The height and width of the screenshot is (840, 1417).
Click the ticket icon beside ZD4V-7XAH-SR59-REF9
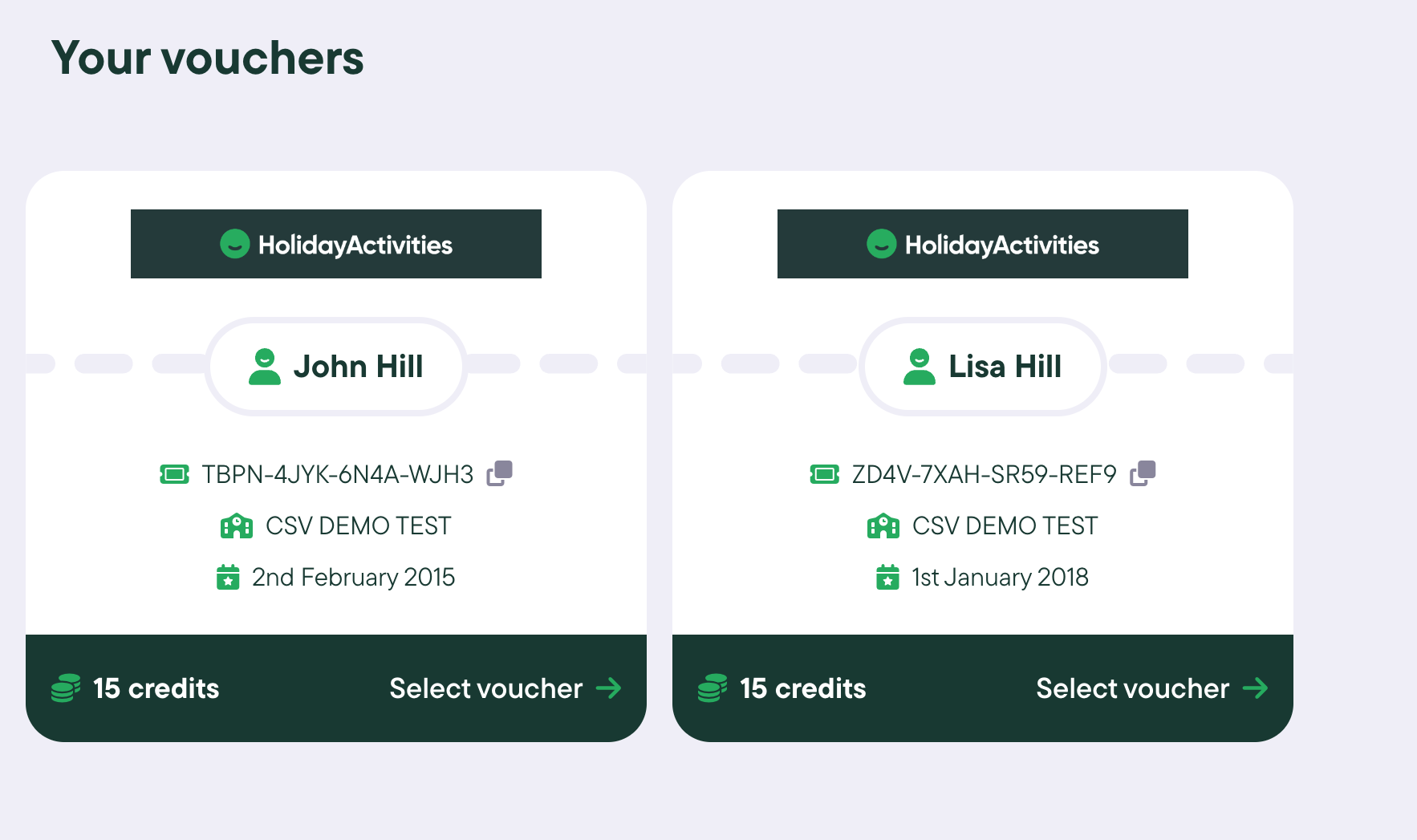(824, 474)
